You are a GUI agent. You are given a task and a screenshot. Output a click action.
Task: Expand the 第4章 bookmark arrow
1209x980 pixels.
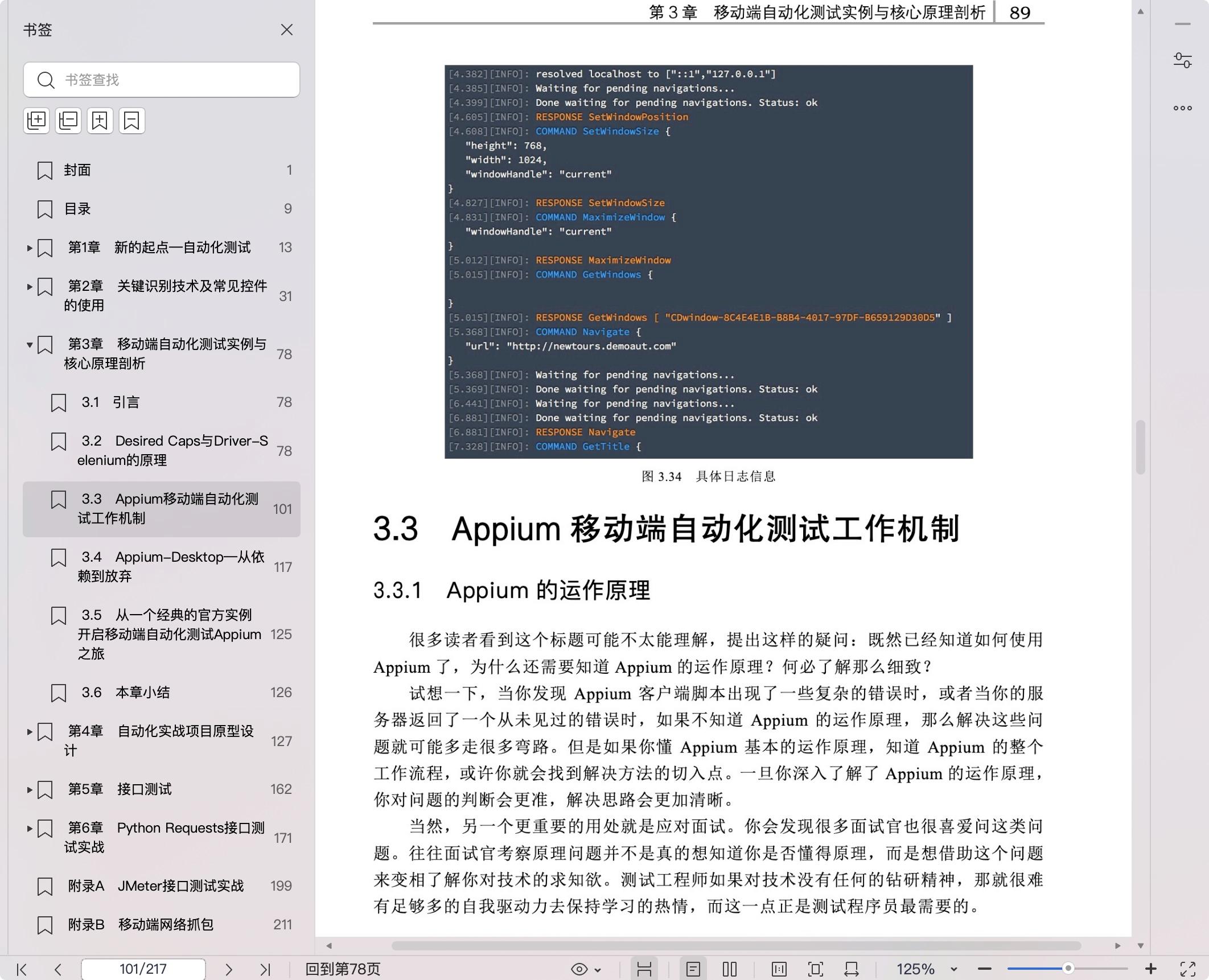click(30, 732)
